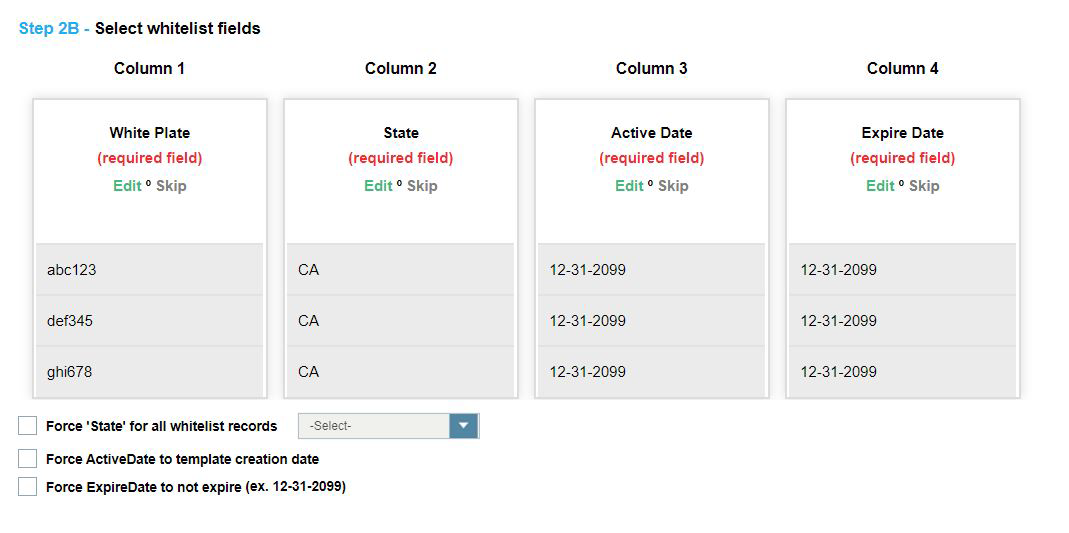Click the Step 2B heading text
1069x533 pixels.
point(140,29)
